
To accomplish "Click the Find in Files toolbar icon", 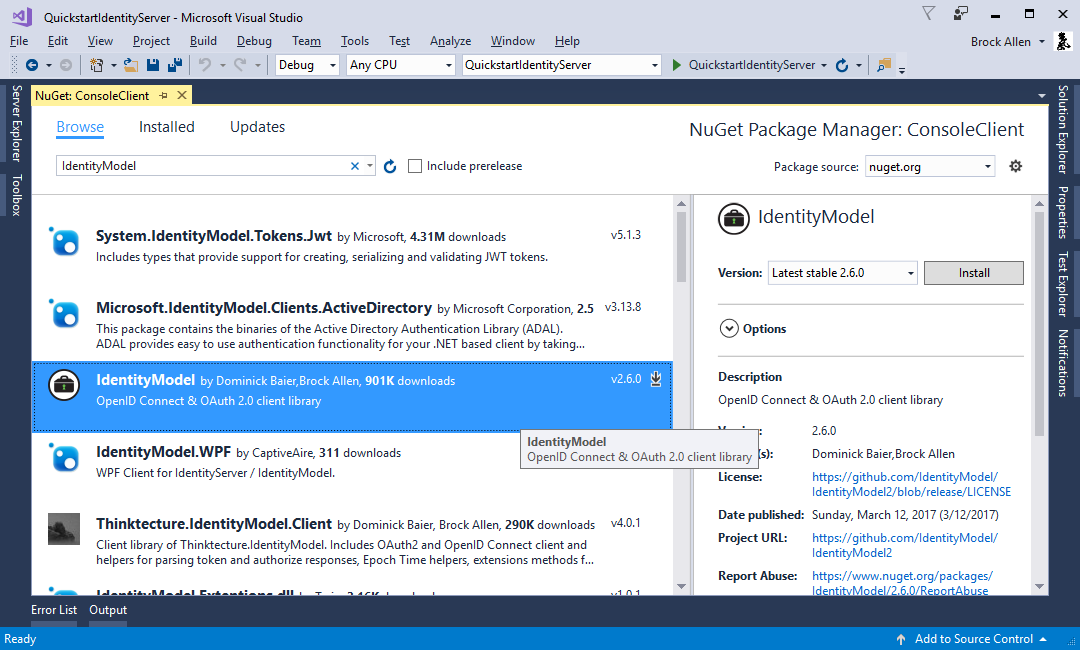I will click(884, 65).
